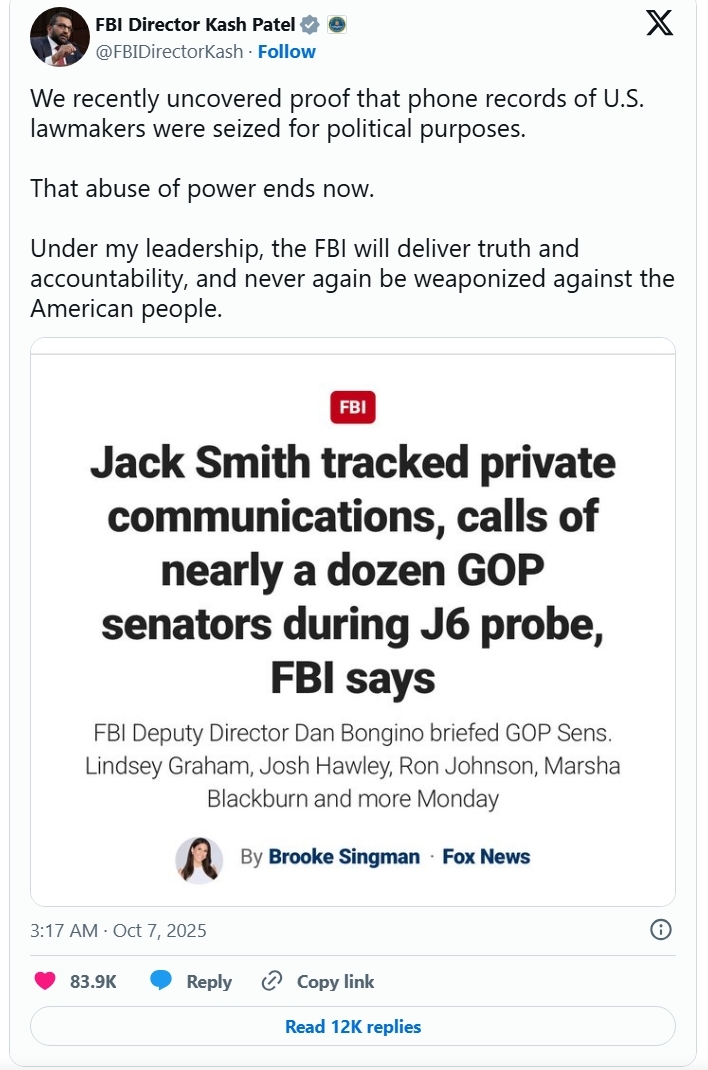
Task: Click the blue reply speech bubble icon
Action: 161,981
